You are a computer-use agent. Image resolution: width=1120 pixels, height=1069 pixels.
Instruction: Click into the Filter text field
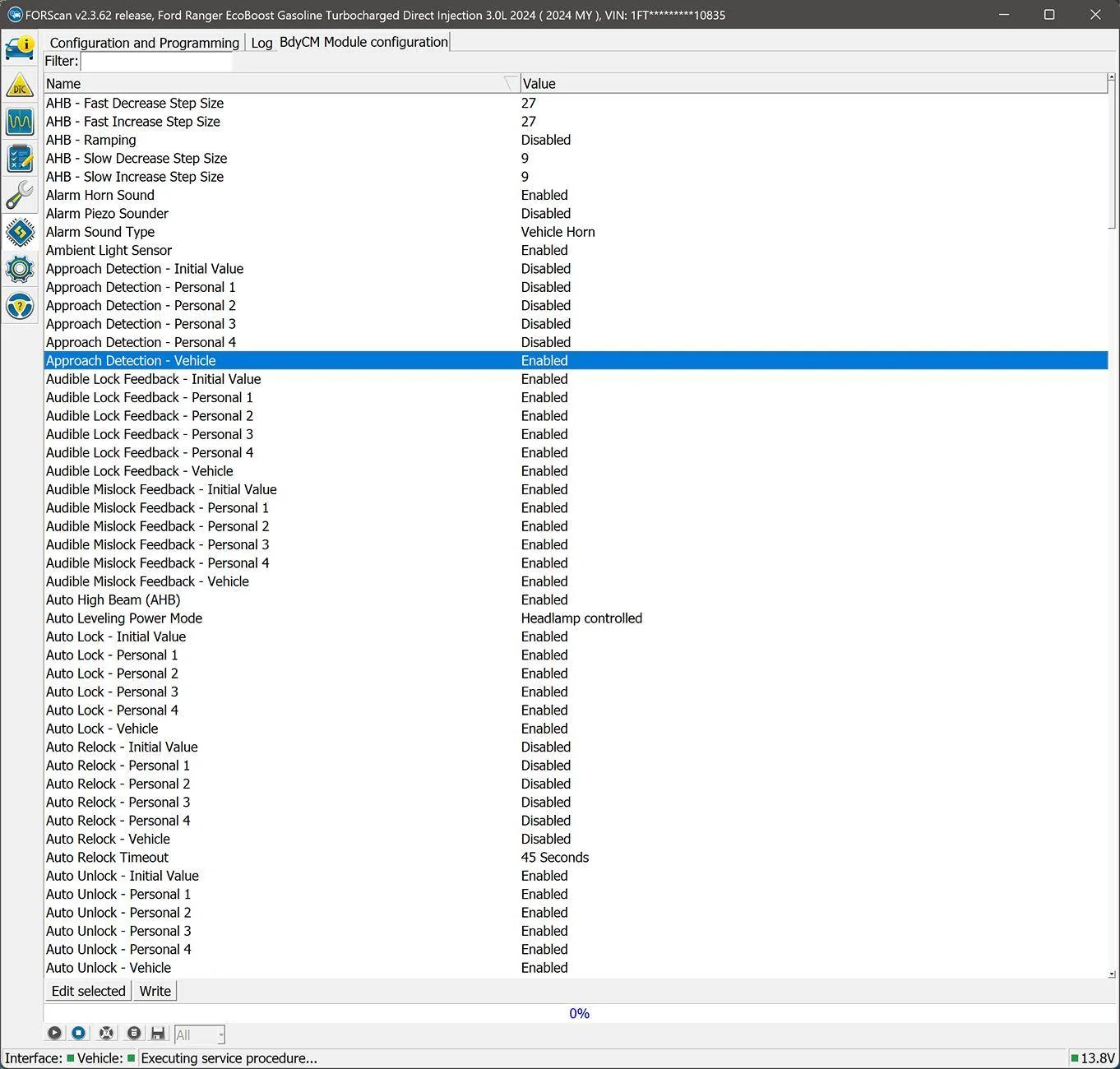156,62
